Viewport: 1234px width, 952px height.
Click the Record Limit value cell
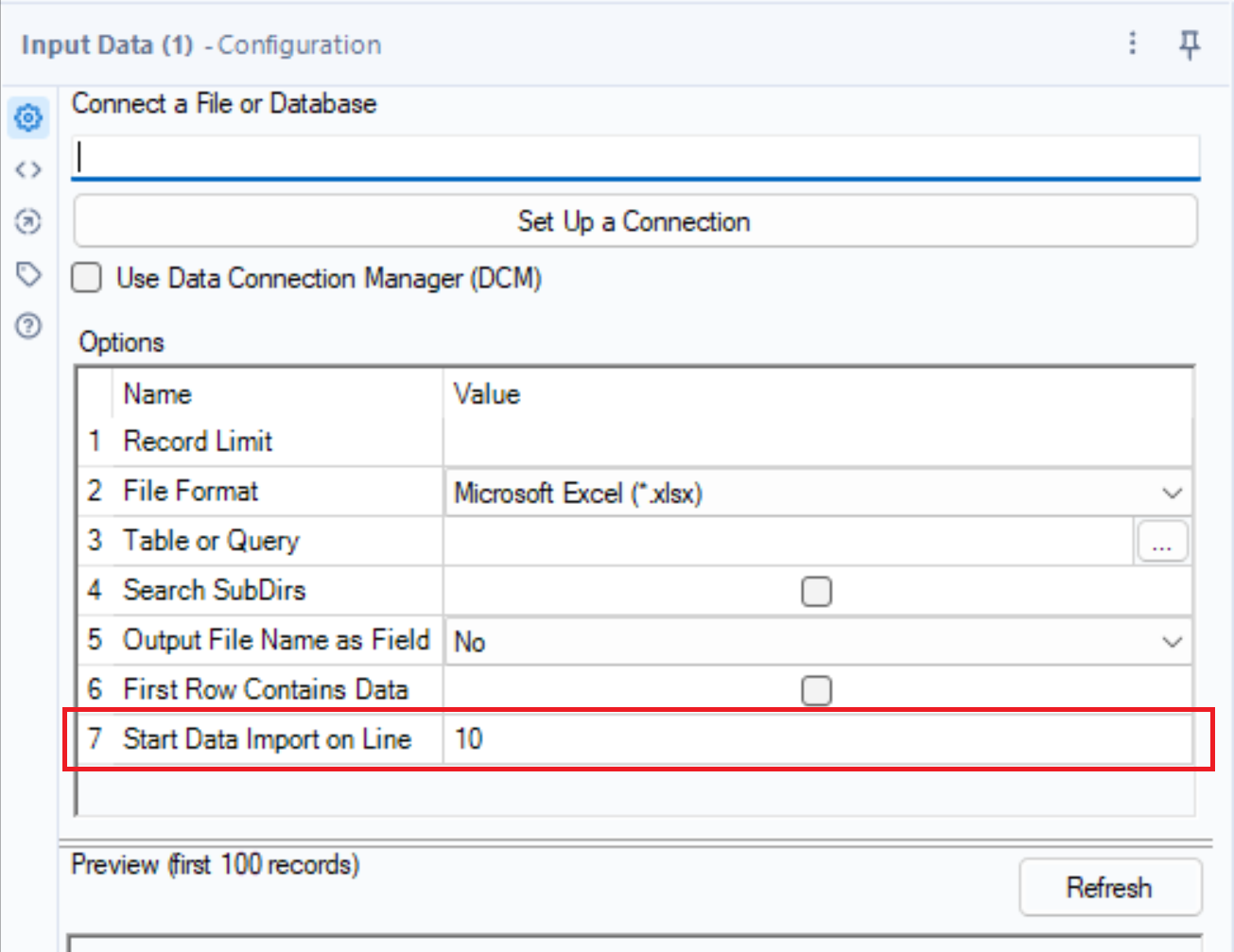tap(662, 441)
